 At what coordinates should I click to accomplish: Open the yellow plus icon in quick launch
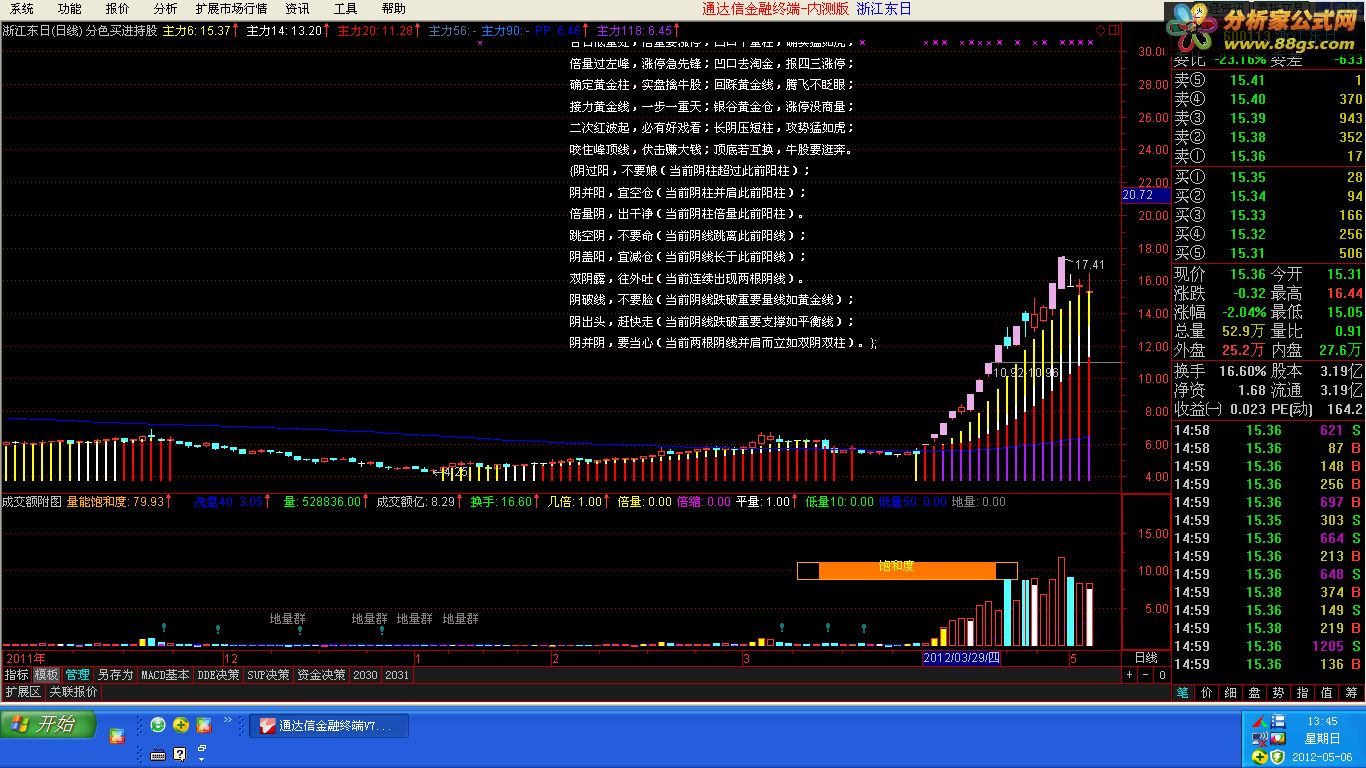pyautogui.click(x=181, y=725)
